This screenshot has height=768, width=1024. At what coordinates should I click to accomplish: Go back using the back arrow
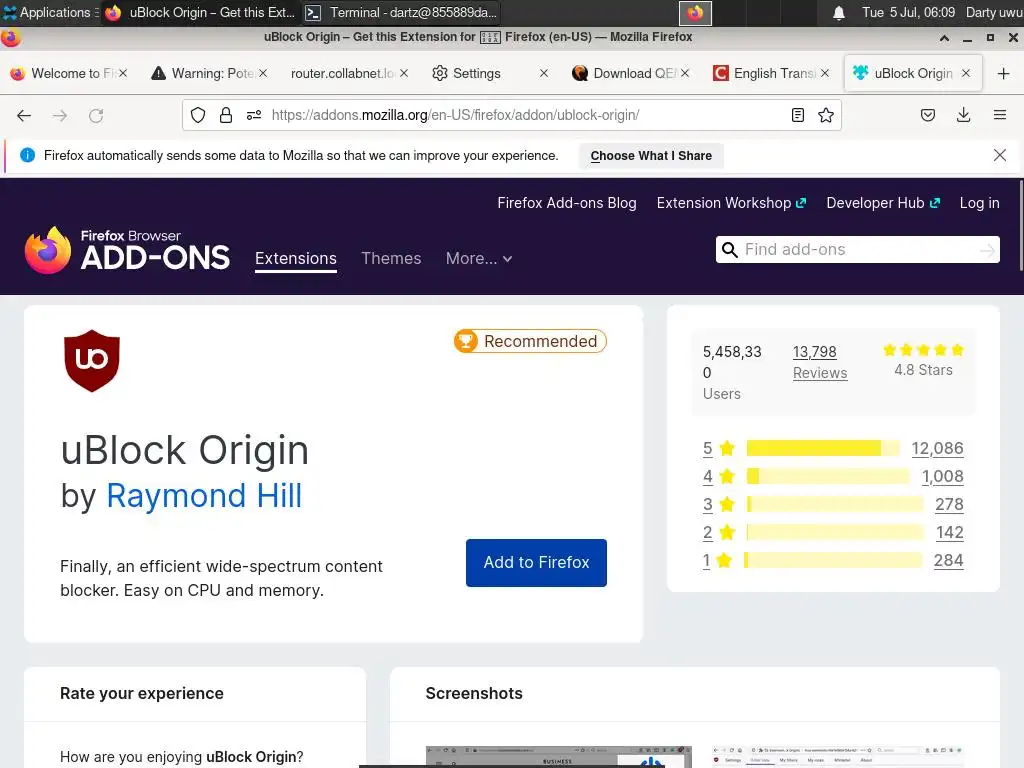[x=24, y=116]
